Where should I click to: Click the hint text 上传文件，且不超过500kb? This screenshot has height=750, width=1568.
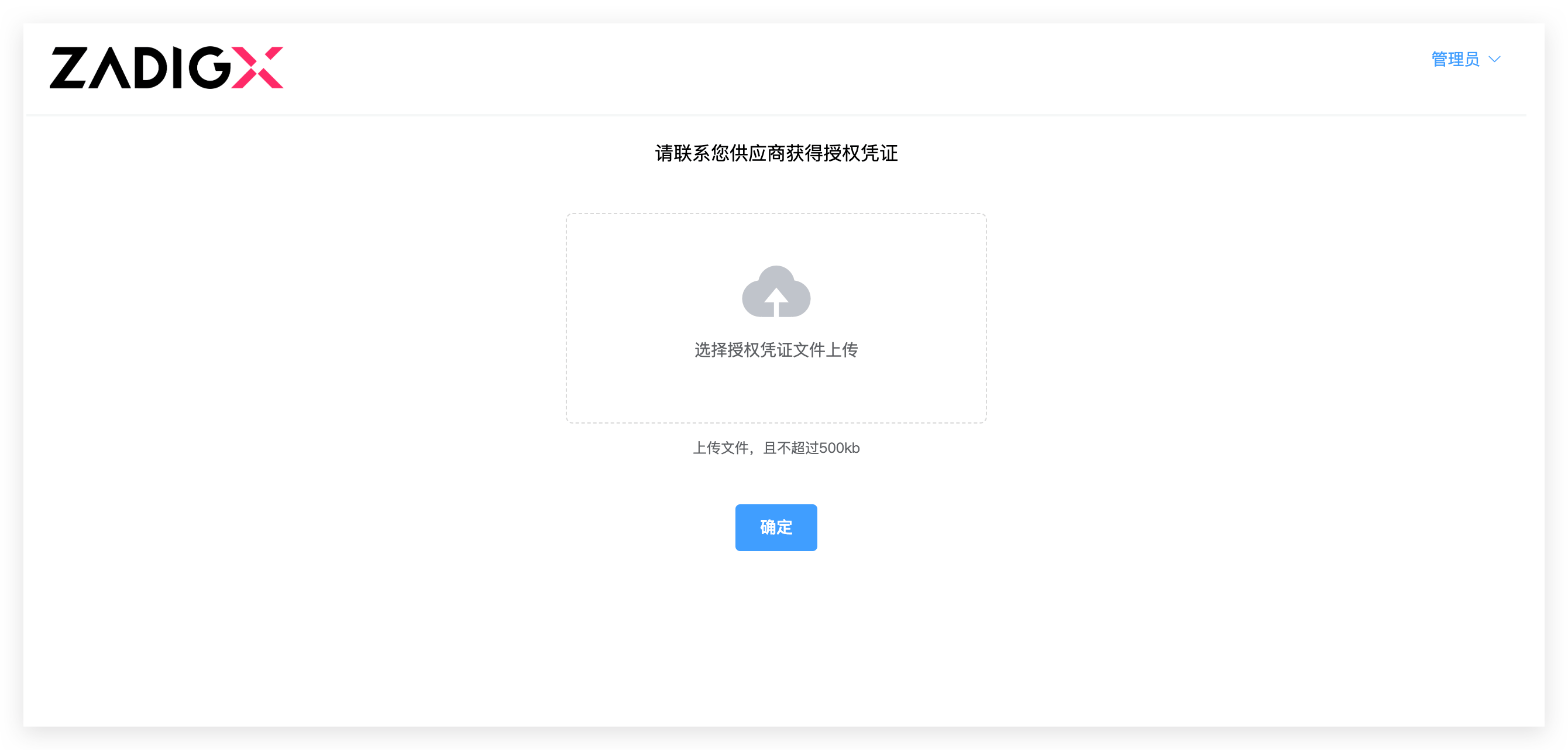tap(775, 448)
